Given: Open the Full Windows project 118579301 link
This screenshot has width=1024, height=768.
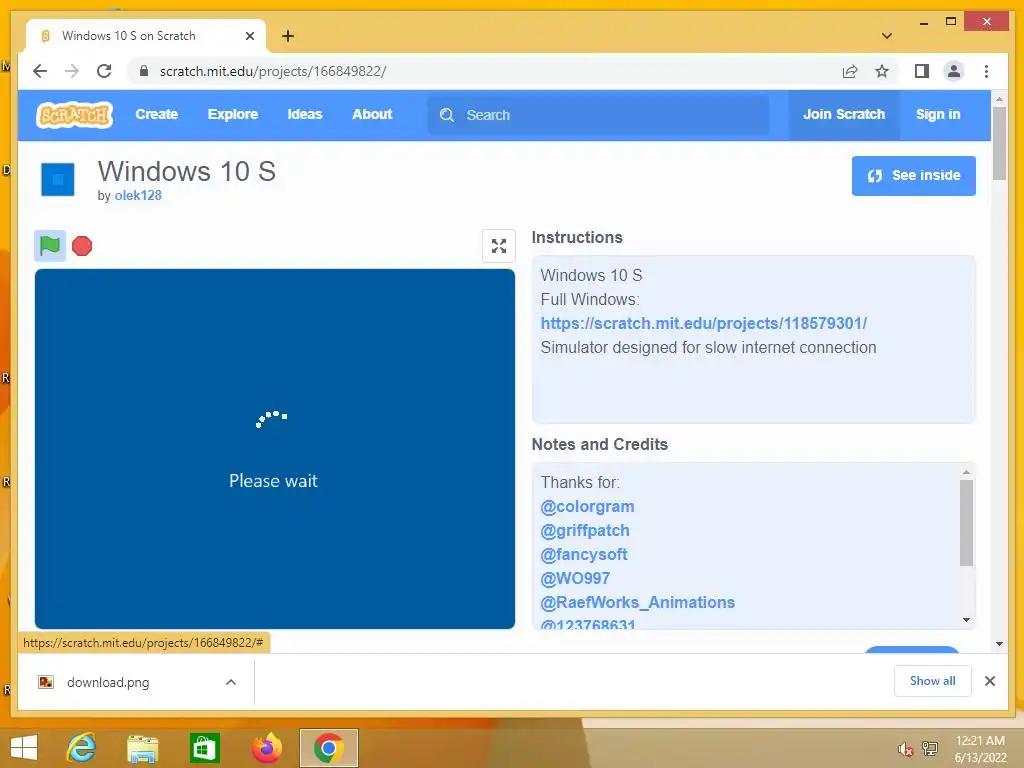Looking at the screenshot, I should [704, 323].
